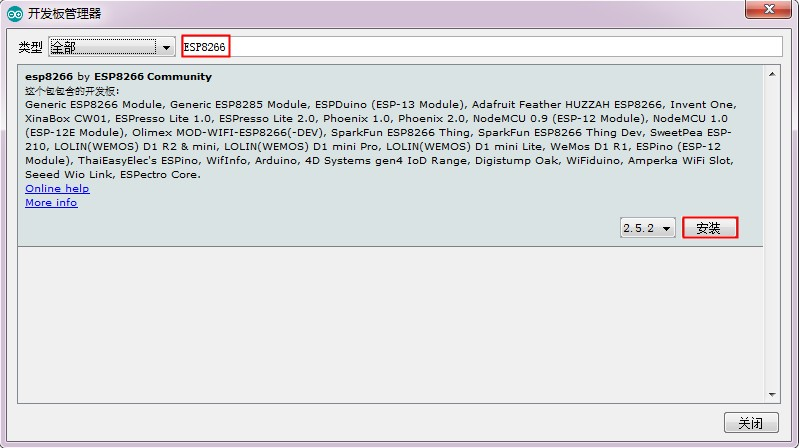Screen dimensions: 799x448
Task: Click the 安装 install button
Action: tap(710, 228)
